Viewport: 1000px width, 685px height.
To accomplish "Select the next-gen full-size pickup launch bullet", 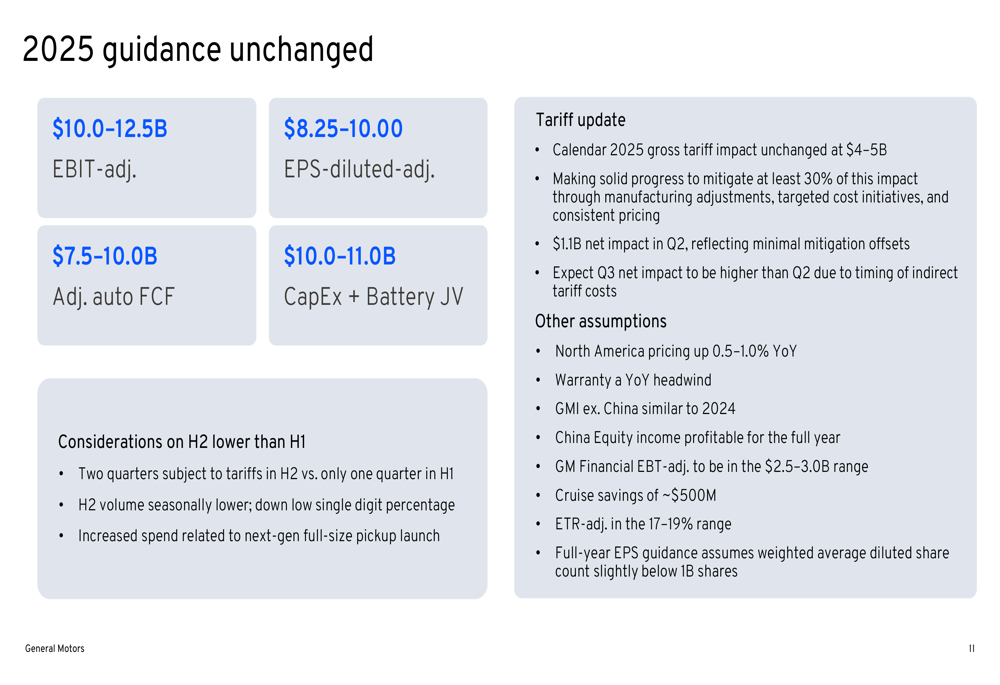I will tap(259, 536).
